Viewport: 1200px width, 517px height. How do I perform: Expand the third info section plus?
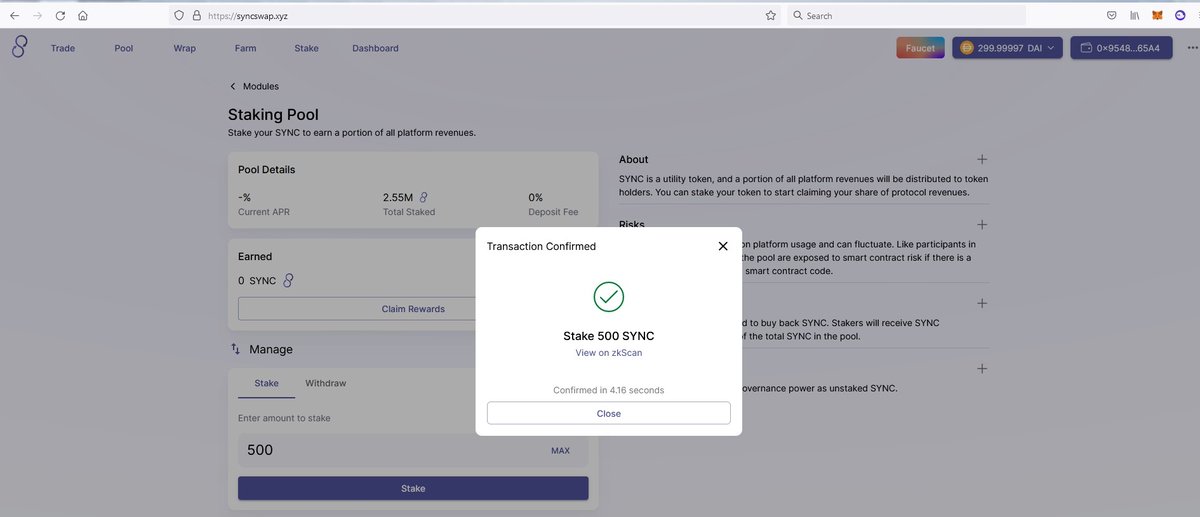tap(982, 303)
